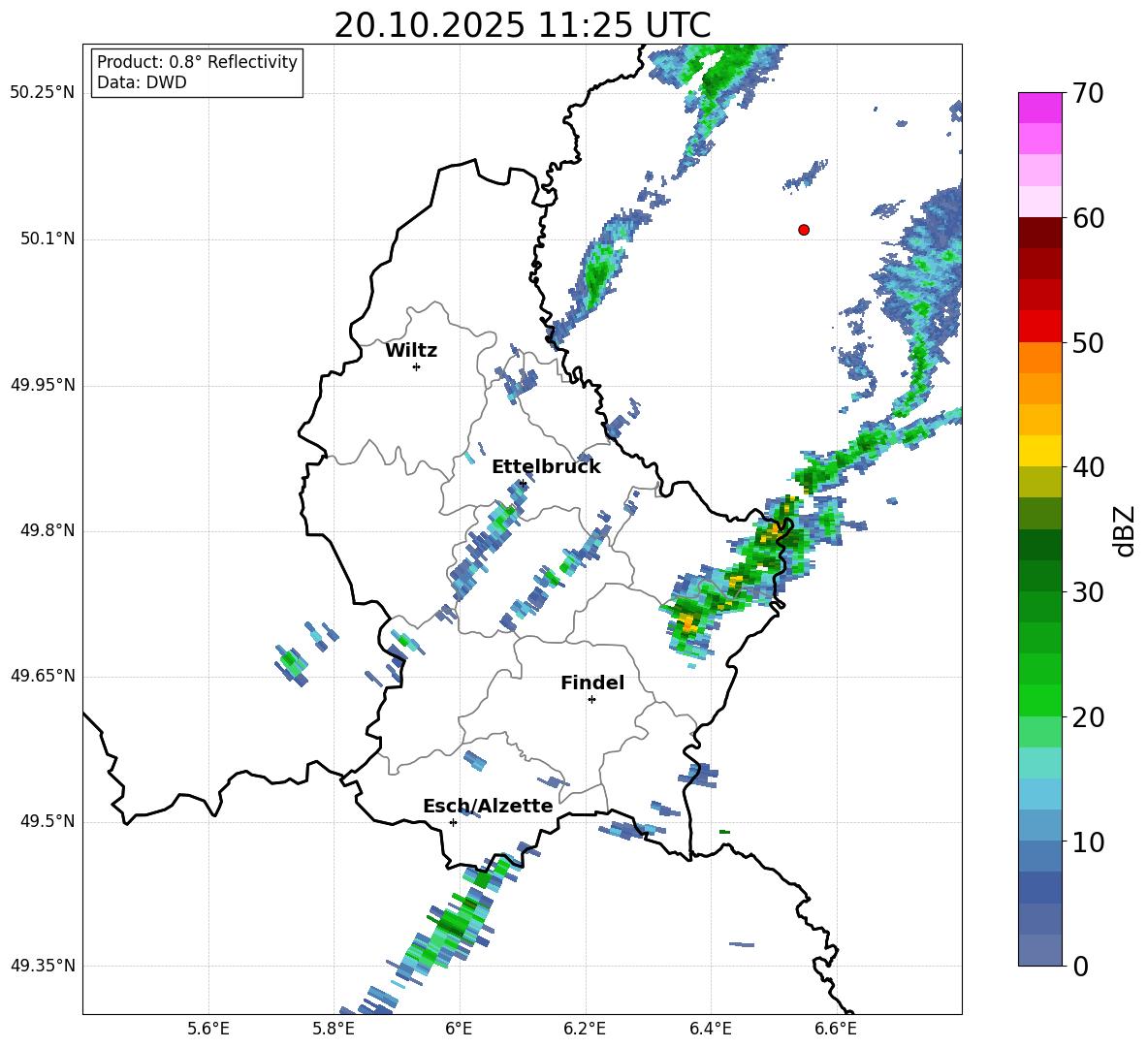Click the 50 tick on colorbar
The image size is (1148, 1048).
tap(1088, 342)
